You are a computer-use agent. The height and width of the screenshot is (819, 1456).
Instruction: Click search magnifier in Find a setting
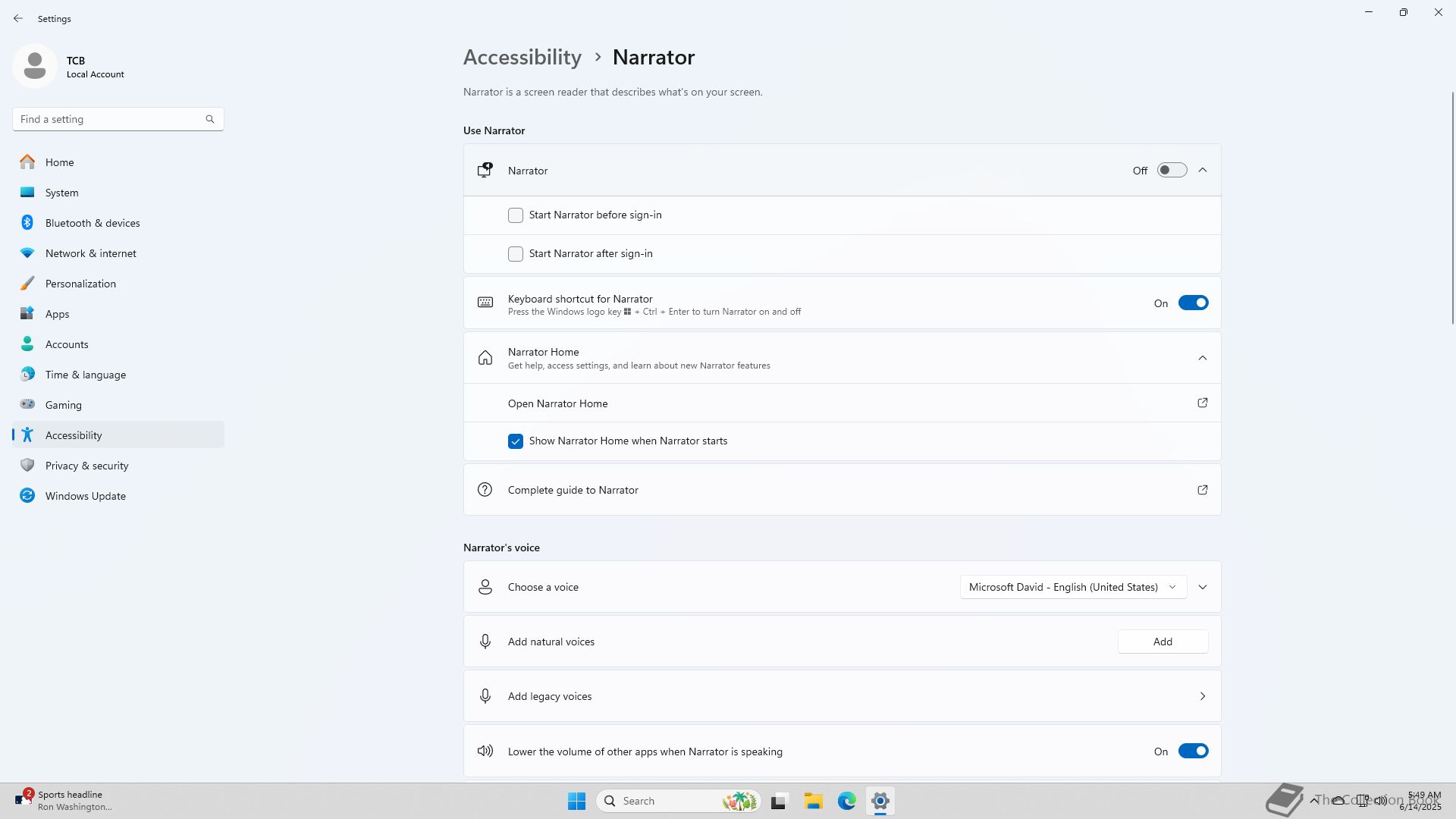point(210,119)
